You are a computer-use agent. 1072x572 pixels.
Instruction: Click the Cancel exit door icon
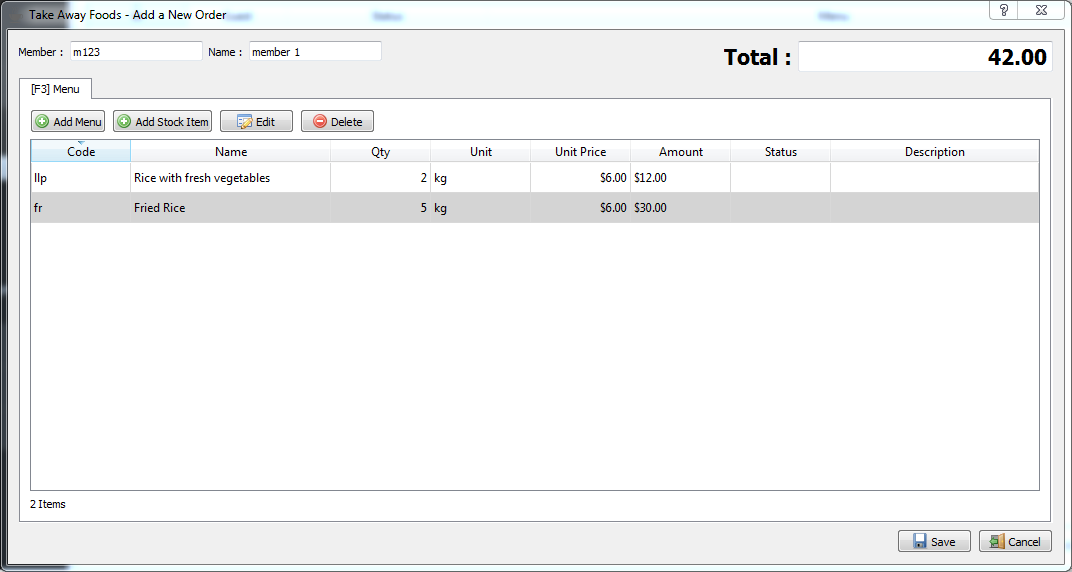tap(995, 541)
